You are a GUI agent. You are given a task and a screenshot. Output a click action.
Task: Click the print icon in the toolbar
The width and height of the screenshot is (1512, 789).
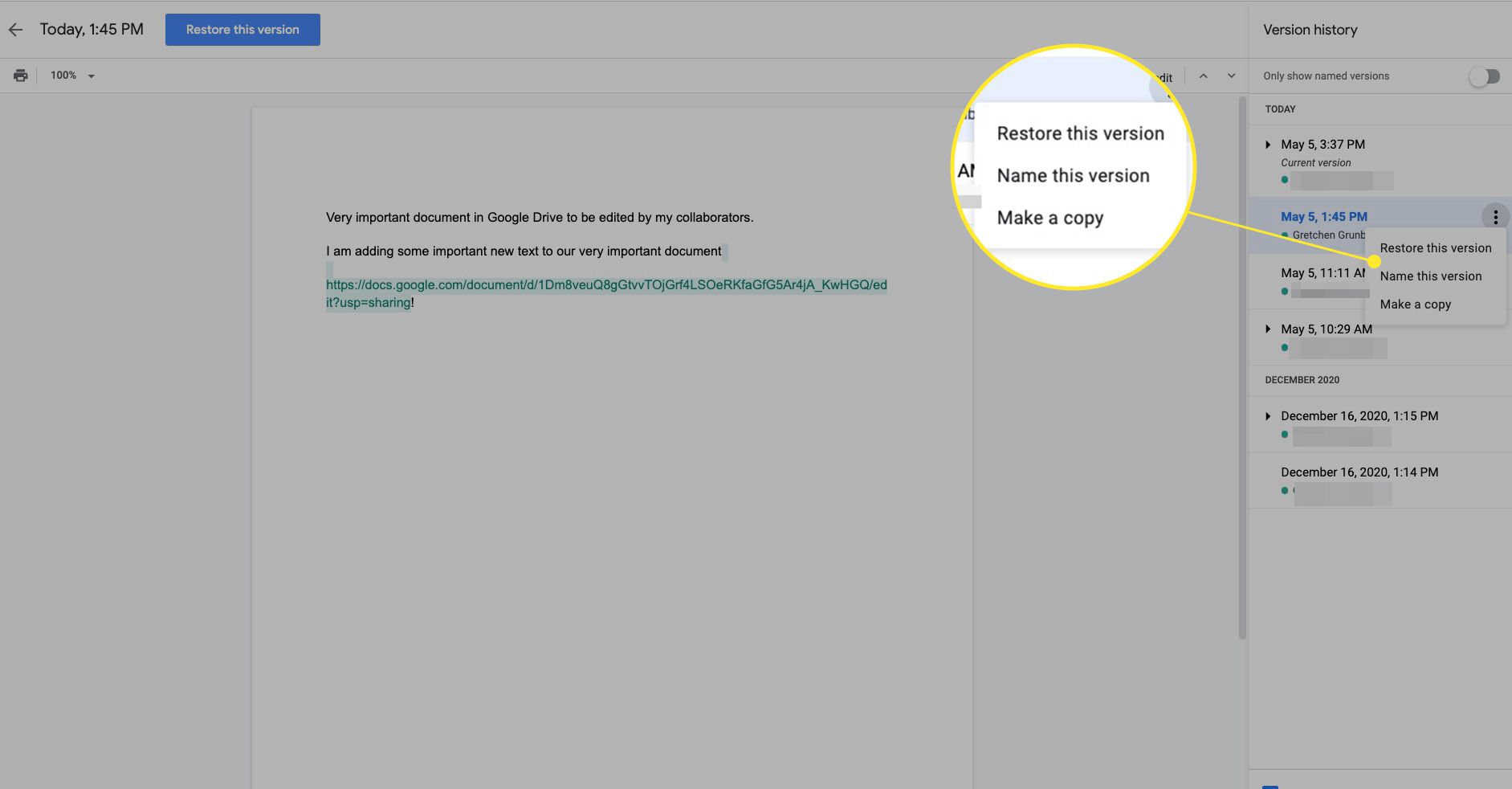pyautogui.click(x=21, y=76)
